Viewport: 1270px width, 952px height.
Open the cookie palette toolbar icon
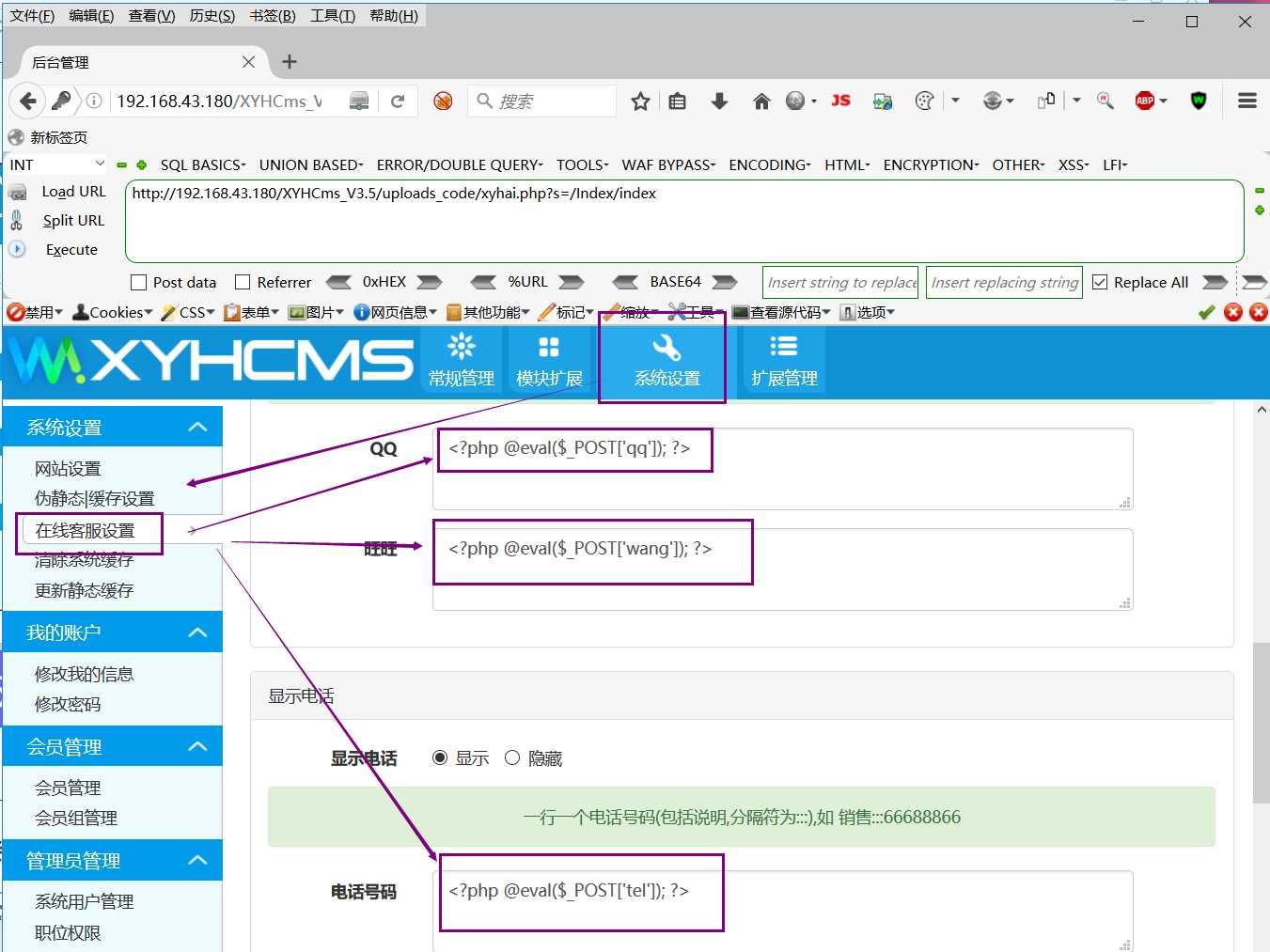click(x=925, y=101)
